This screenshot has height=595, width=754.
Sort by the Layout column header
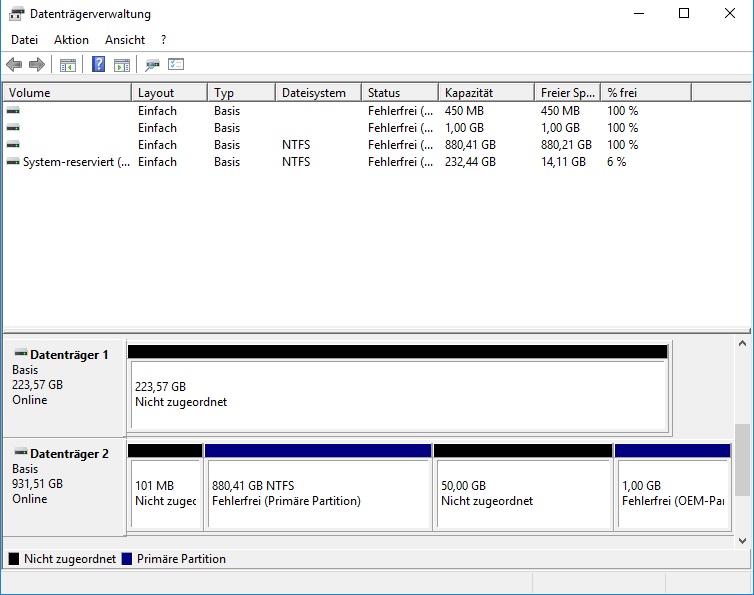pyautogui.click(x=169, y=92)
